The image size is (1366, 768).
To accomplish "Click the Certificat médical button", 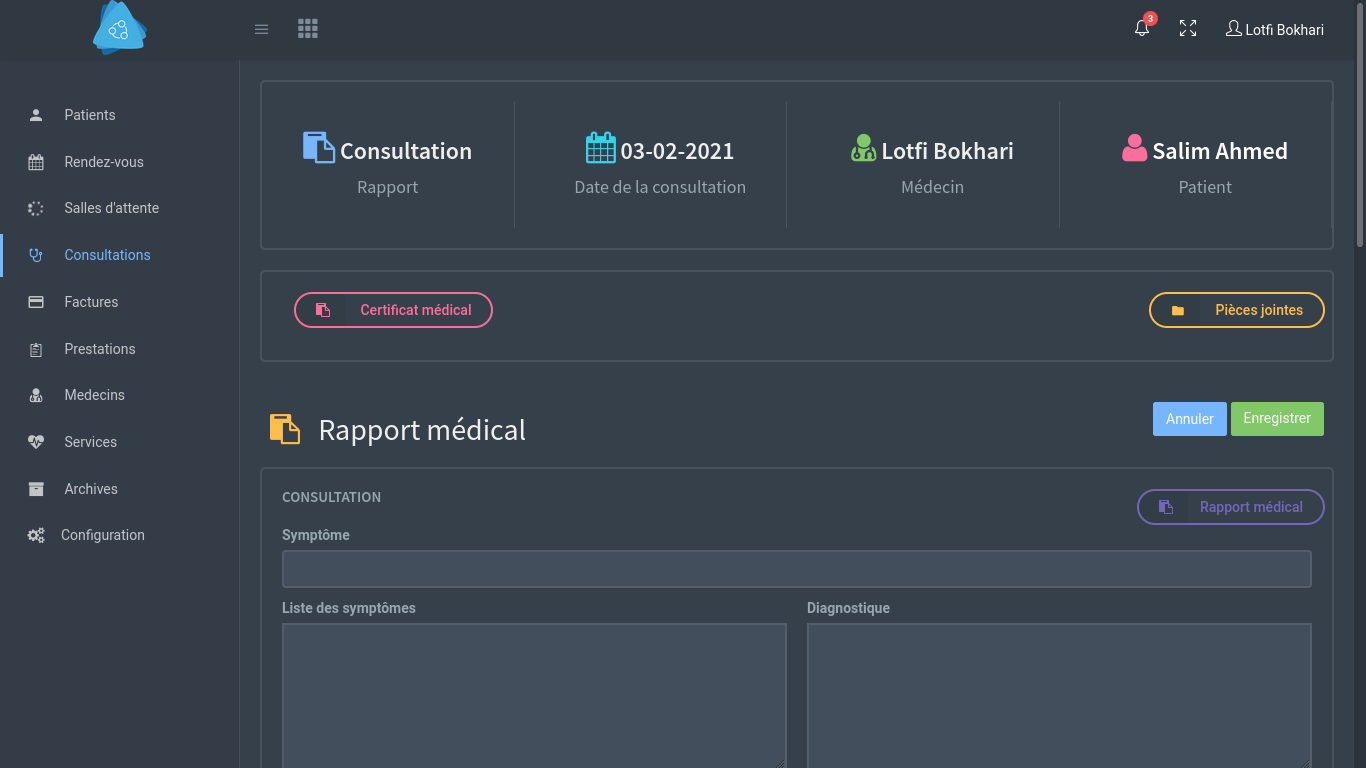I will click(x=393, y=310).
